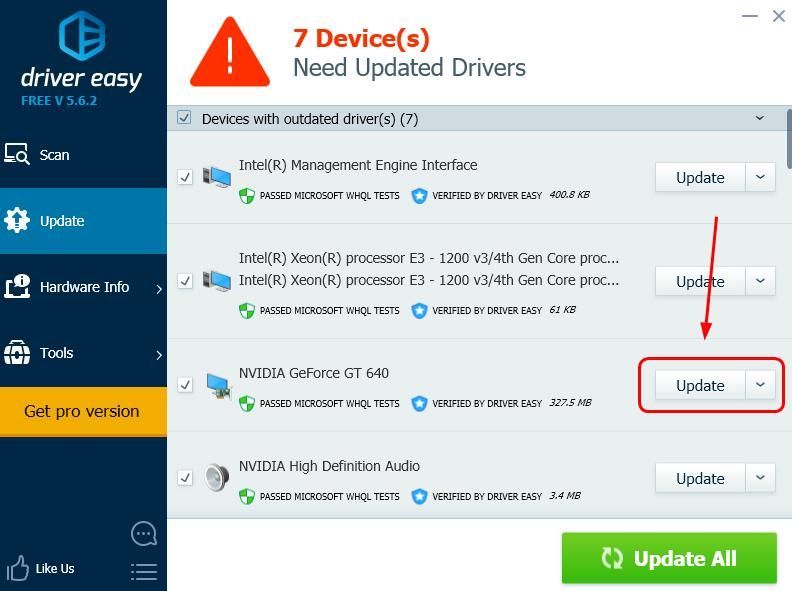Click the '3.4 MB' driver size text
The width and height of the screenshot is (792, 591).
click(565, 496)
